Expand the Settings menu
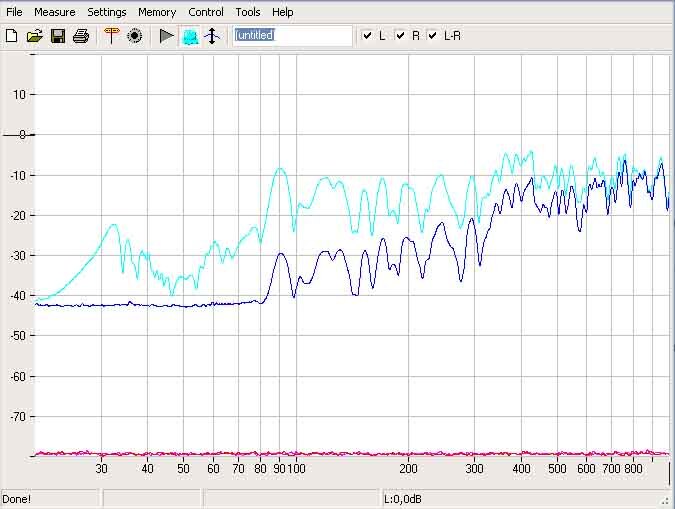Viewport: 675px width, 509px height. [106, 12]
